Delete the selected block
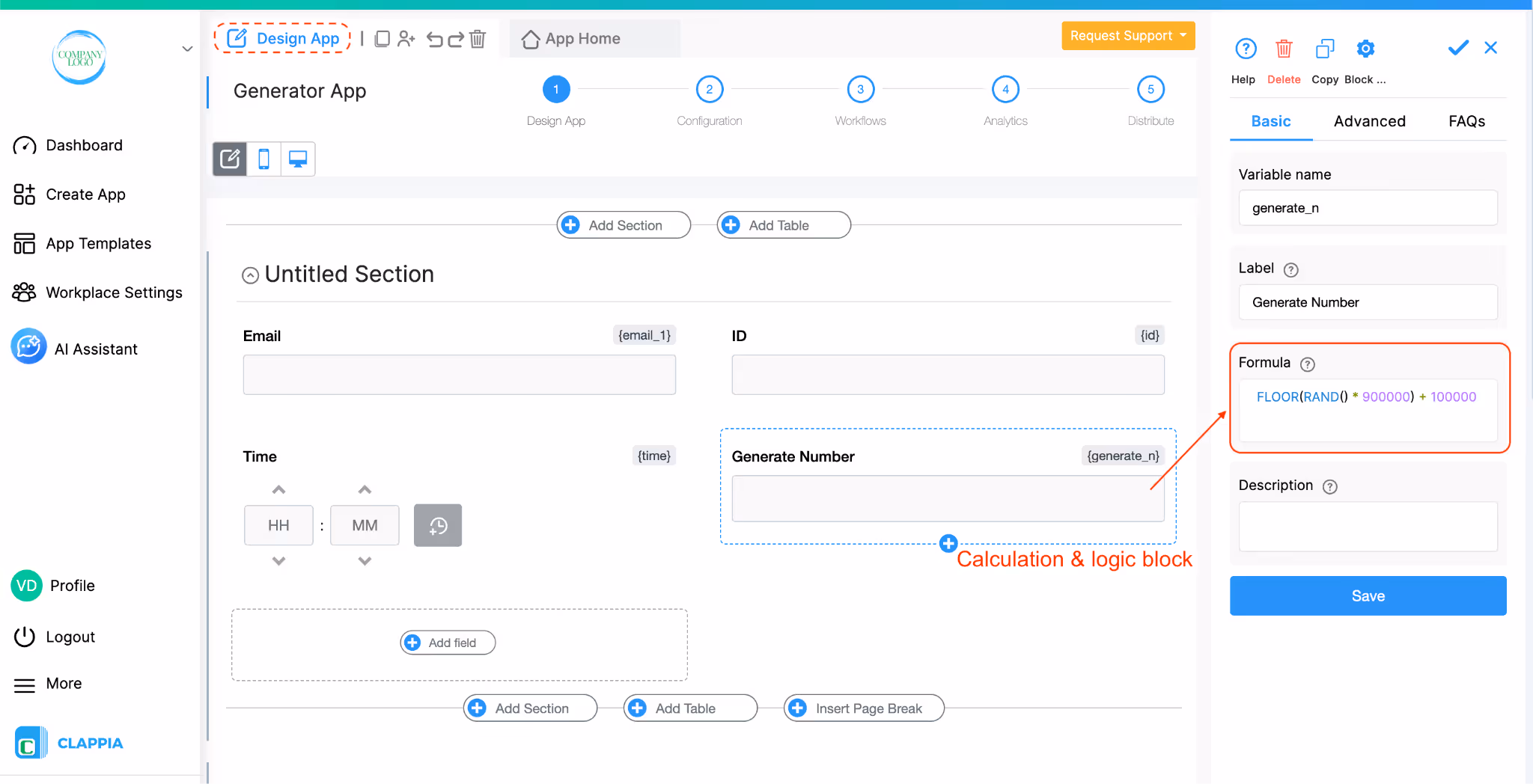This screenshot has width=1533, height=784. click(x=1284, y=49)
